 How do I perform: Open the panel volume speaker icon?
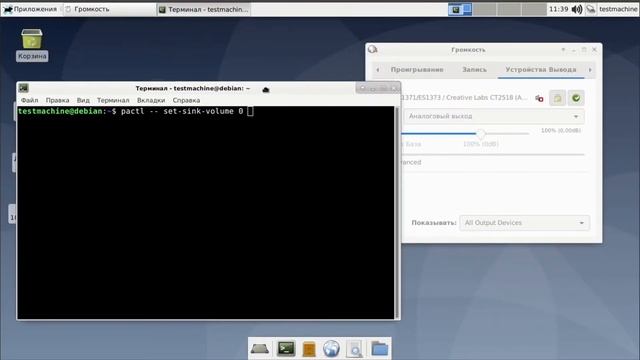[577, 9]
